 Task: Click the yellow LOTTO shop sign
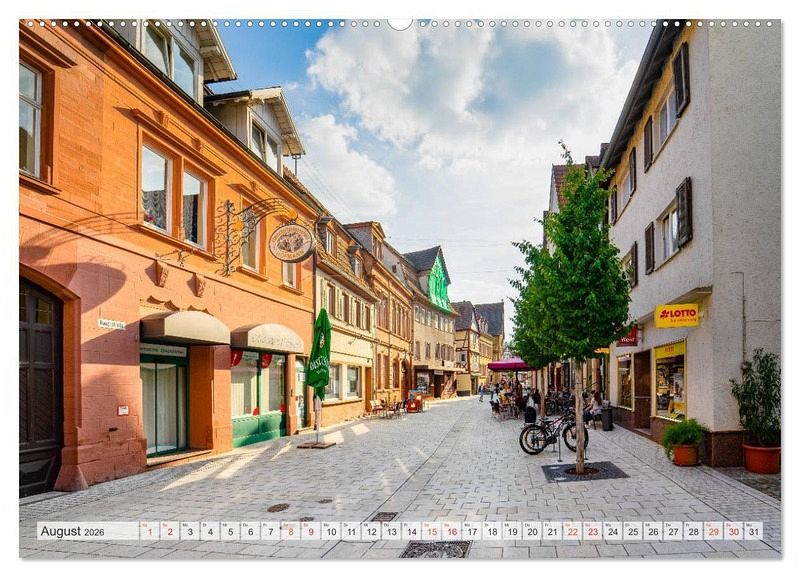pyautogui.click(x=677, y=315)
